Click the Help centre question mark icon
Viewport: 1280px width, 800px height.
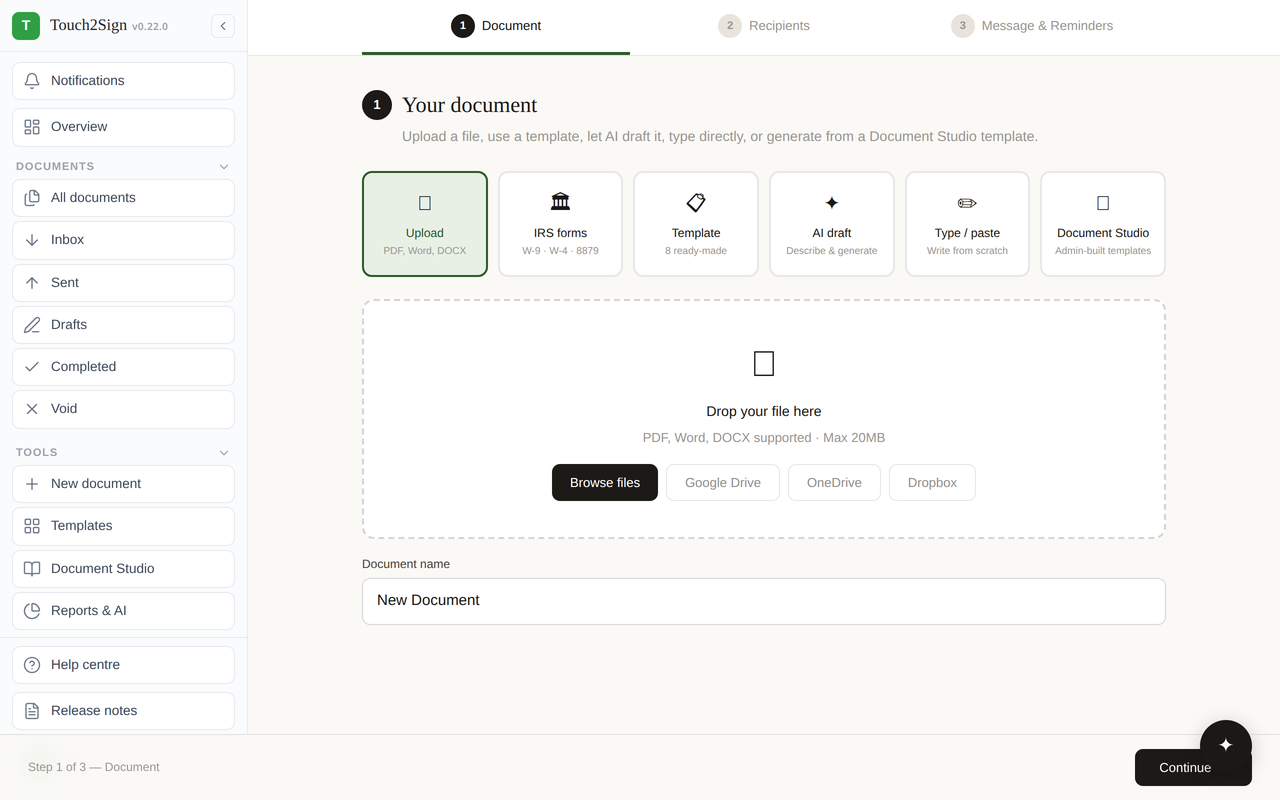coord(32,665)
